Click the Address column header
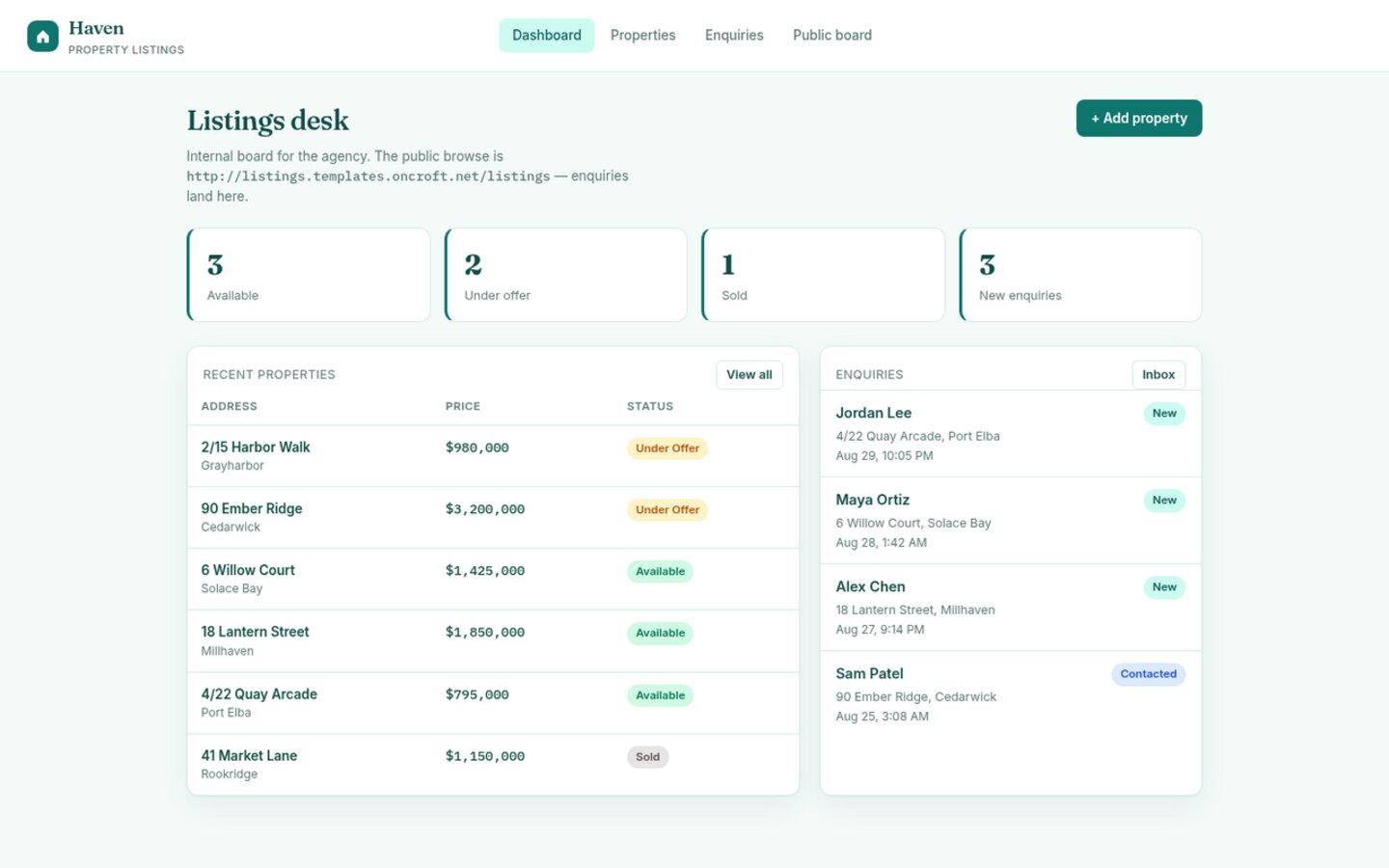This screenshot has height=868, width=1389. click(x=229, y=406)
